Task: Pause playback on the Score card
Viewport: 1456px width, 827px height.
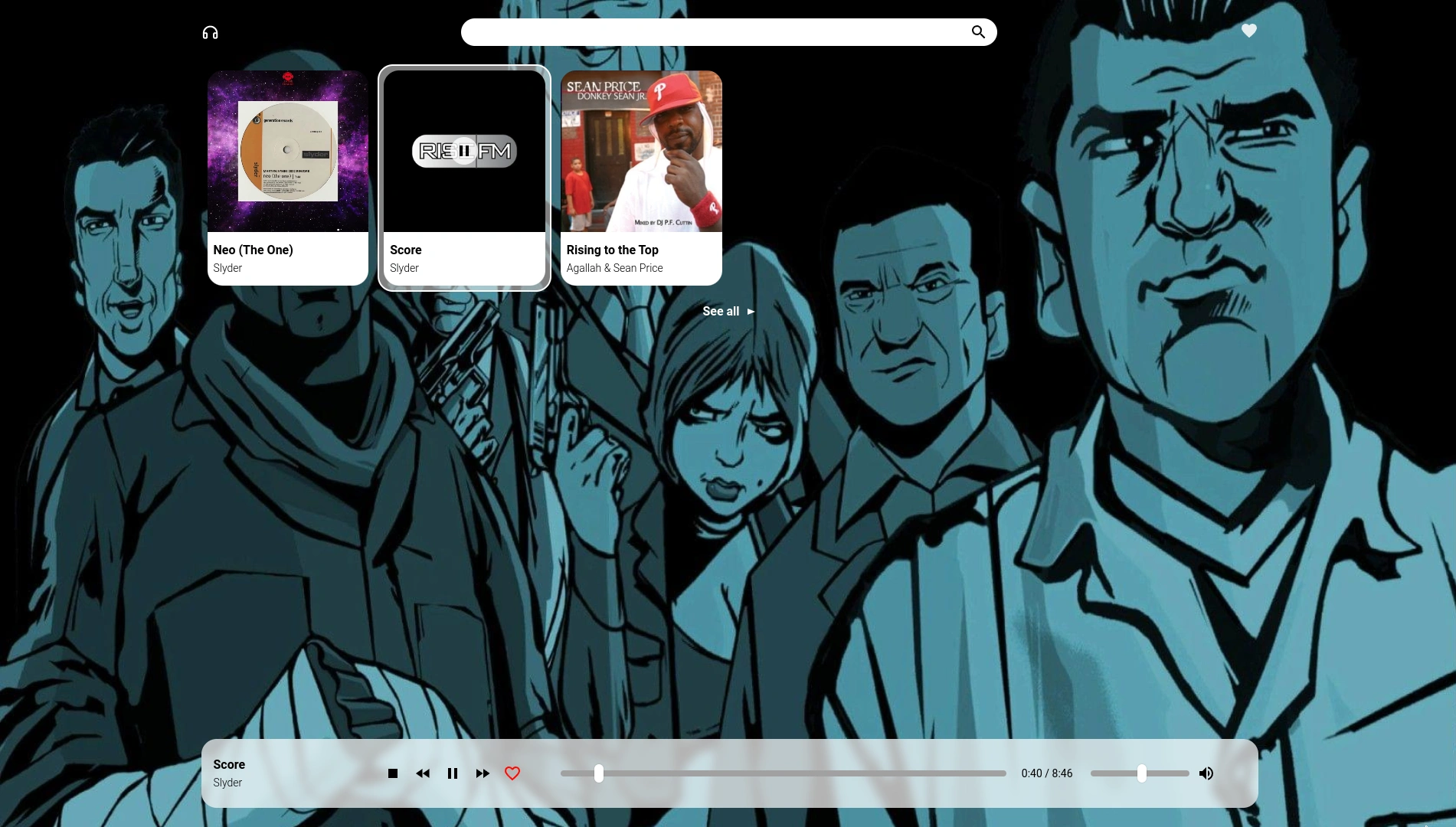Action: tap(464, 151)
